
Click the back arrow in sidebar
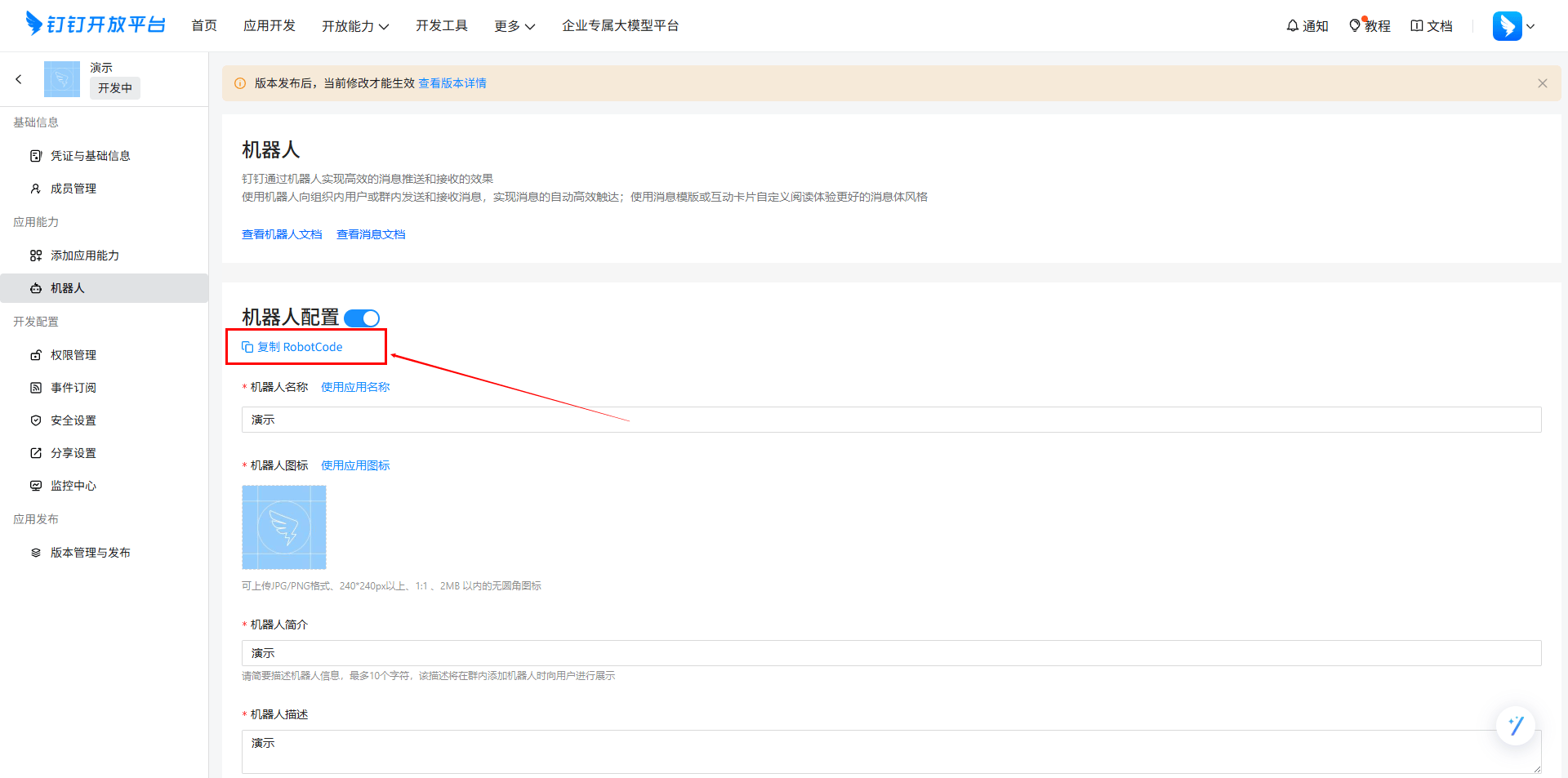coord(19,79)
